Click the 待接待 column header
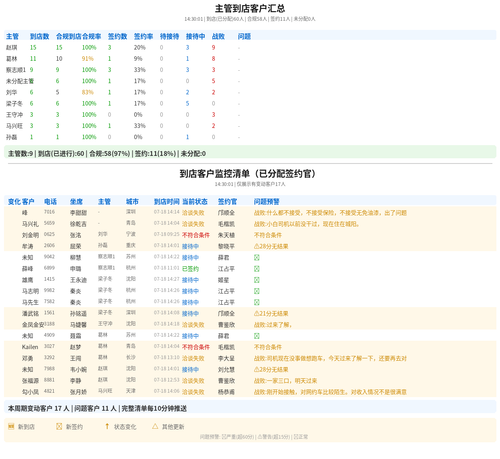This screenshot has width=500, height=459. coord(169,36)
